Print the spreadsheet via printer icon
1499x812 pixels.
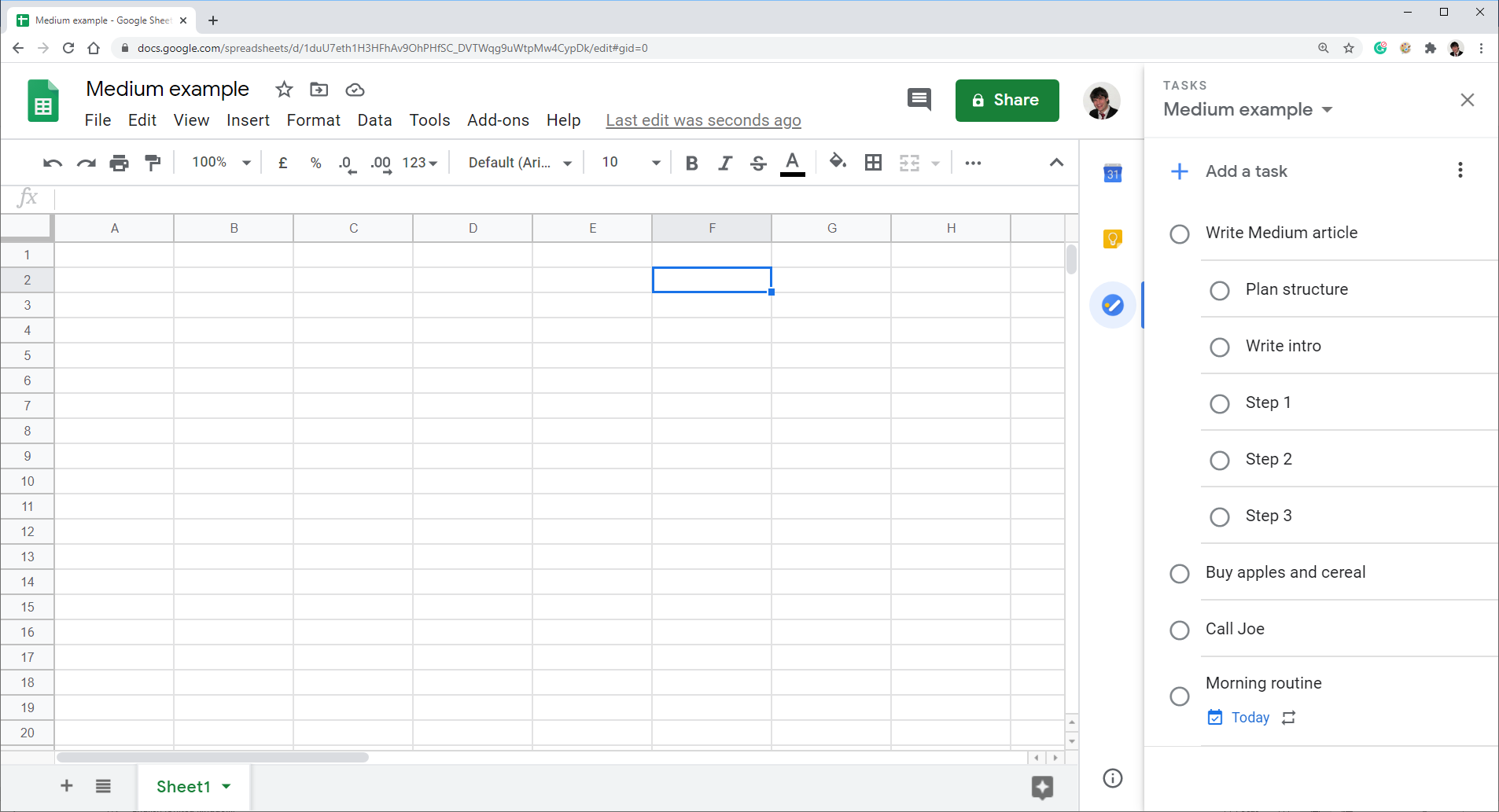pyautogui.click(x=119, y=163)
